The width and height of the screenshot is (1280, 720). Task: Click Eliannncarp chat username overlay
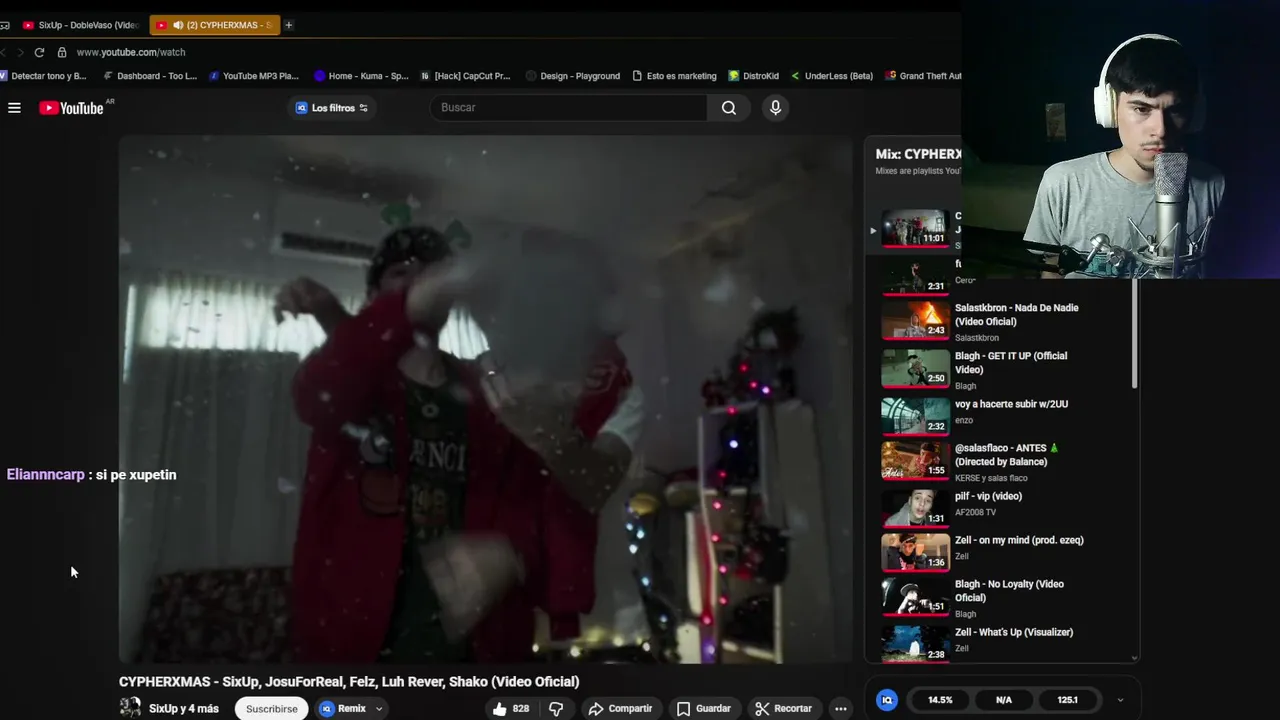coord(46,475)
